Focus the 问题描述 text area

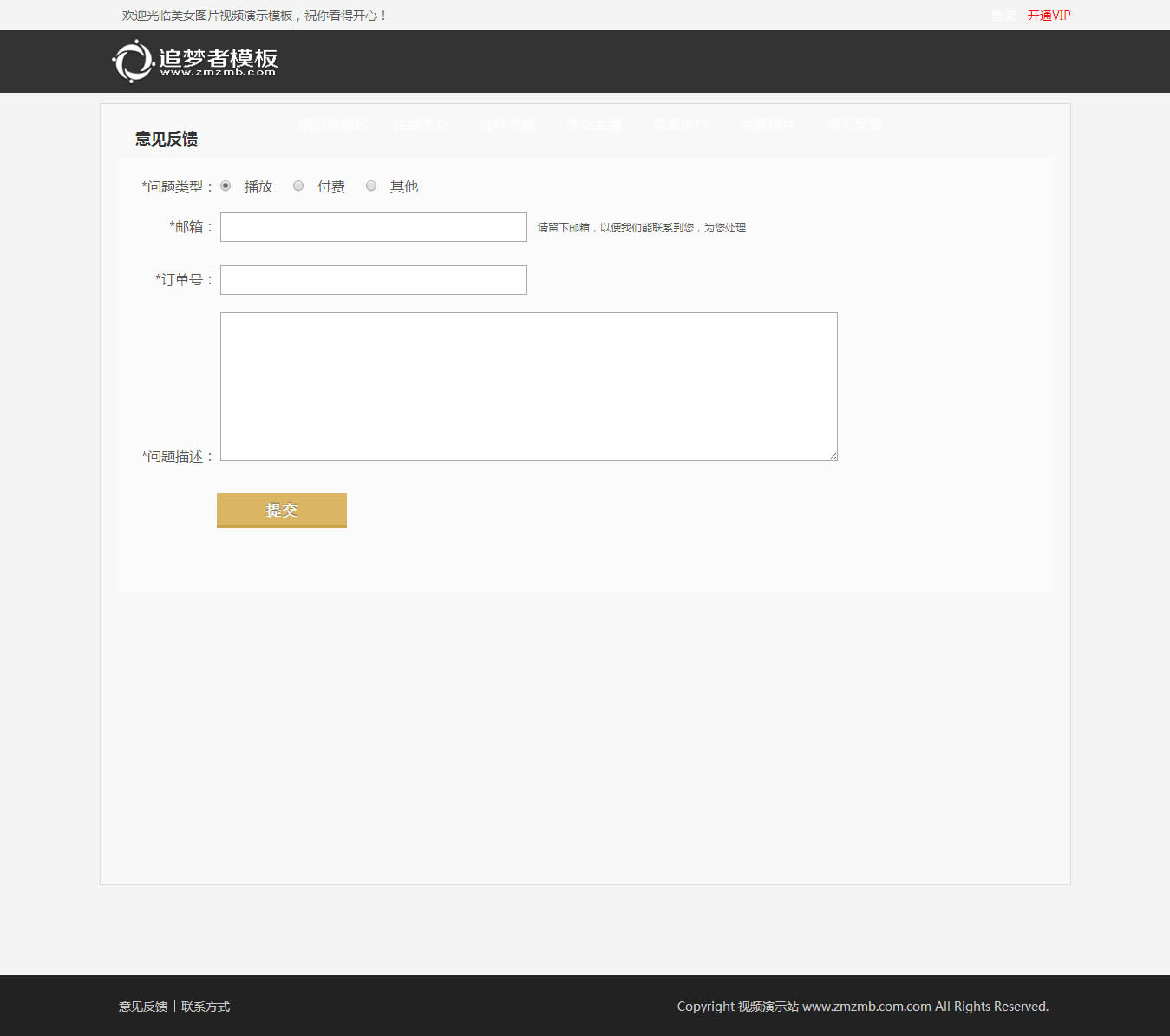coord(528,386)
